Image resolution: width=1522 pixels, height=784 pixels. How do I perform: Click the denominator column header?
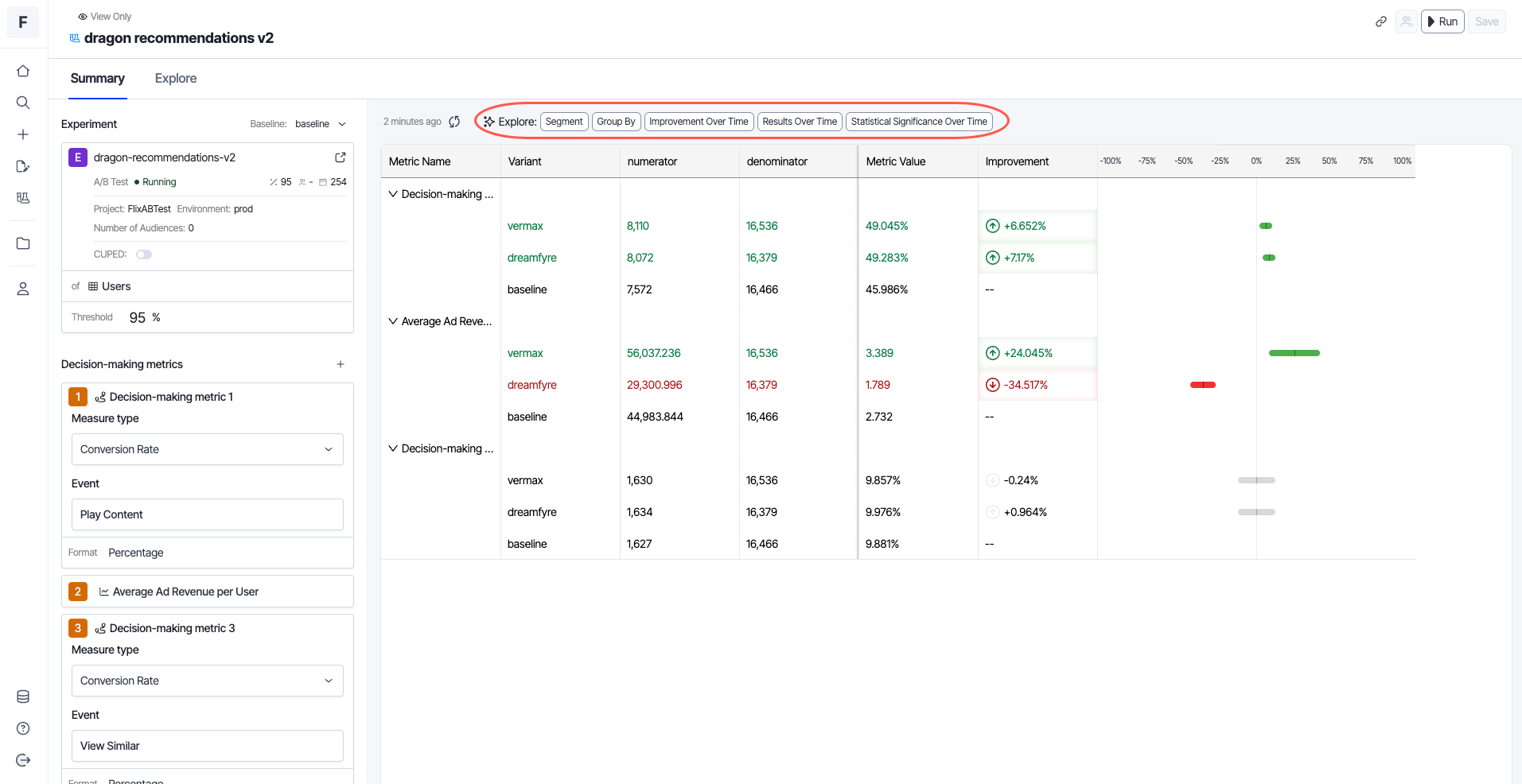[799, 161]
